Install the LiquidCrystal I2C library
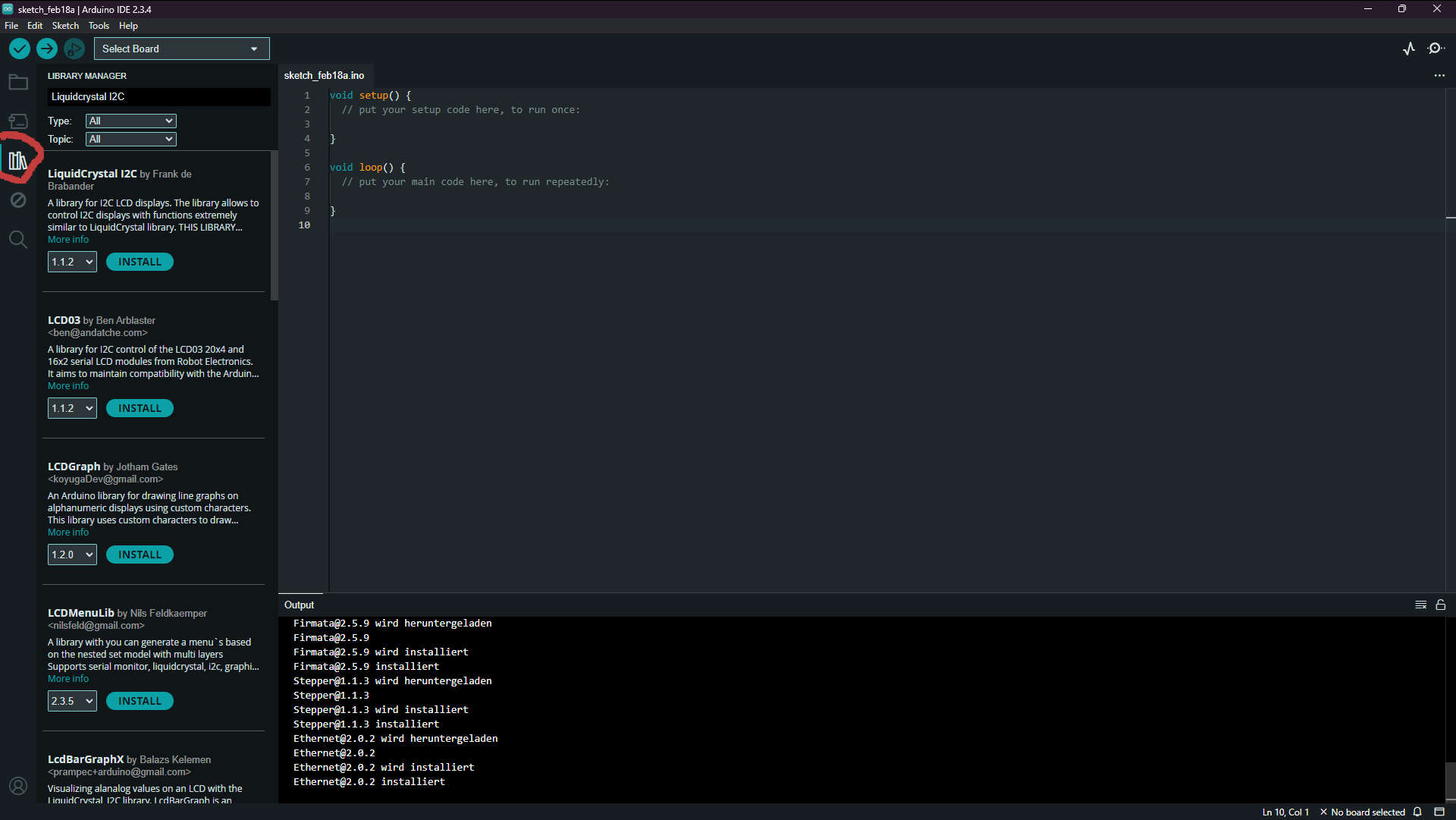Viewport: 1456px width, 820px height. pos(140,262)
